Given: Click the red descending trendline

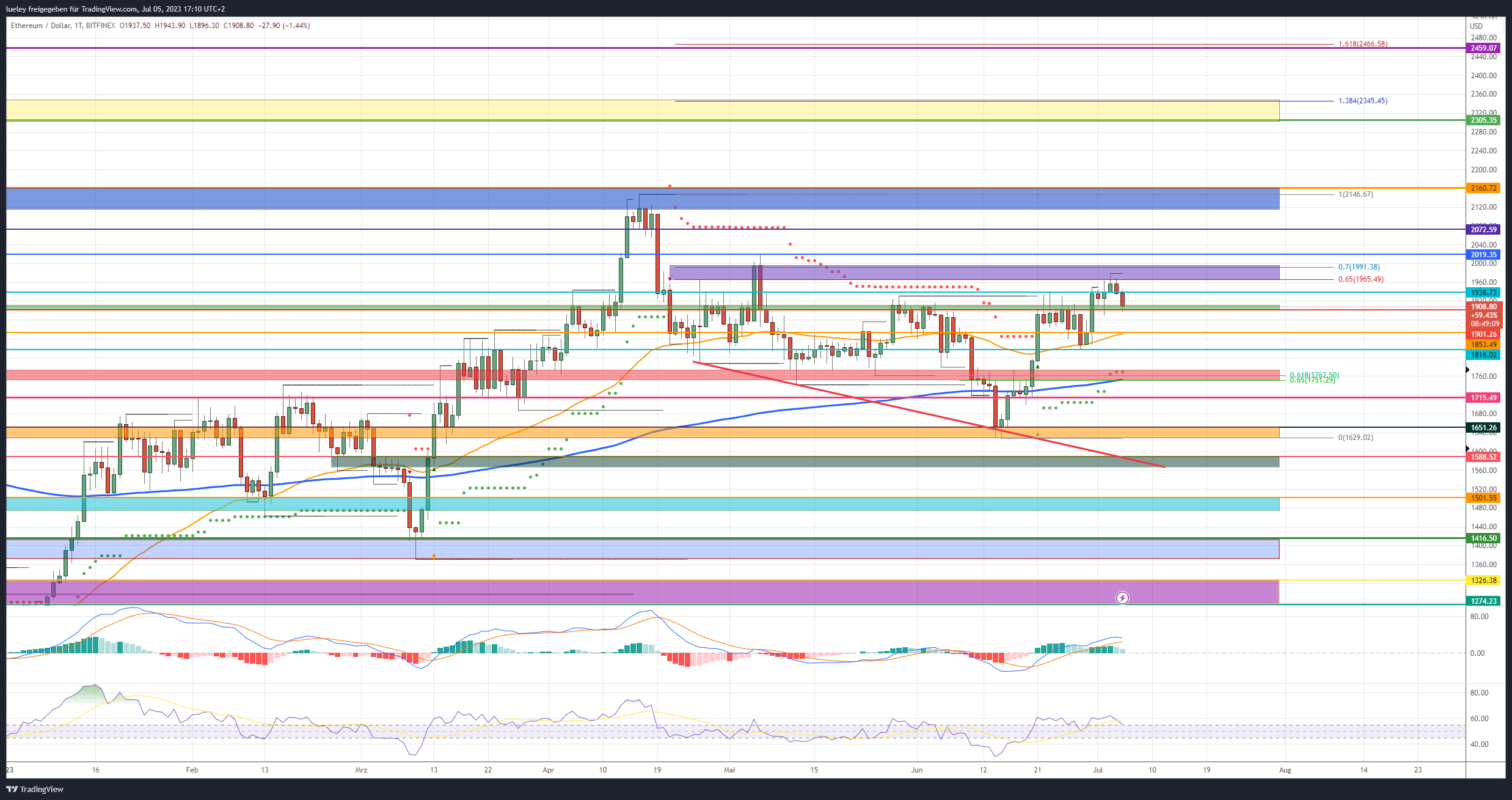Looking at the screenshot, I should 929,414.
